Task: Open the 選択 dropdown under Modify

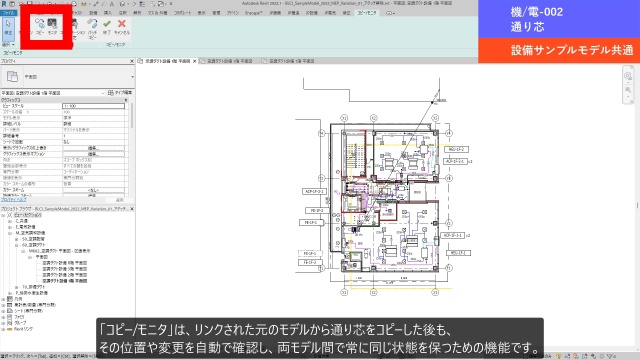Action: click(8, 44)
